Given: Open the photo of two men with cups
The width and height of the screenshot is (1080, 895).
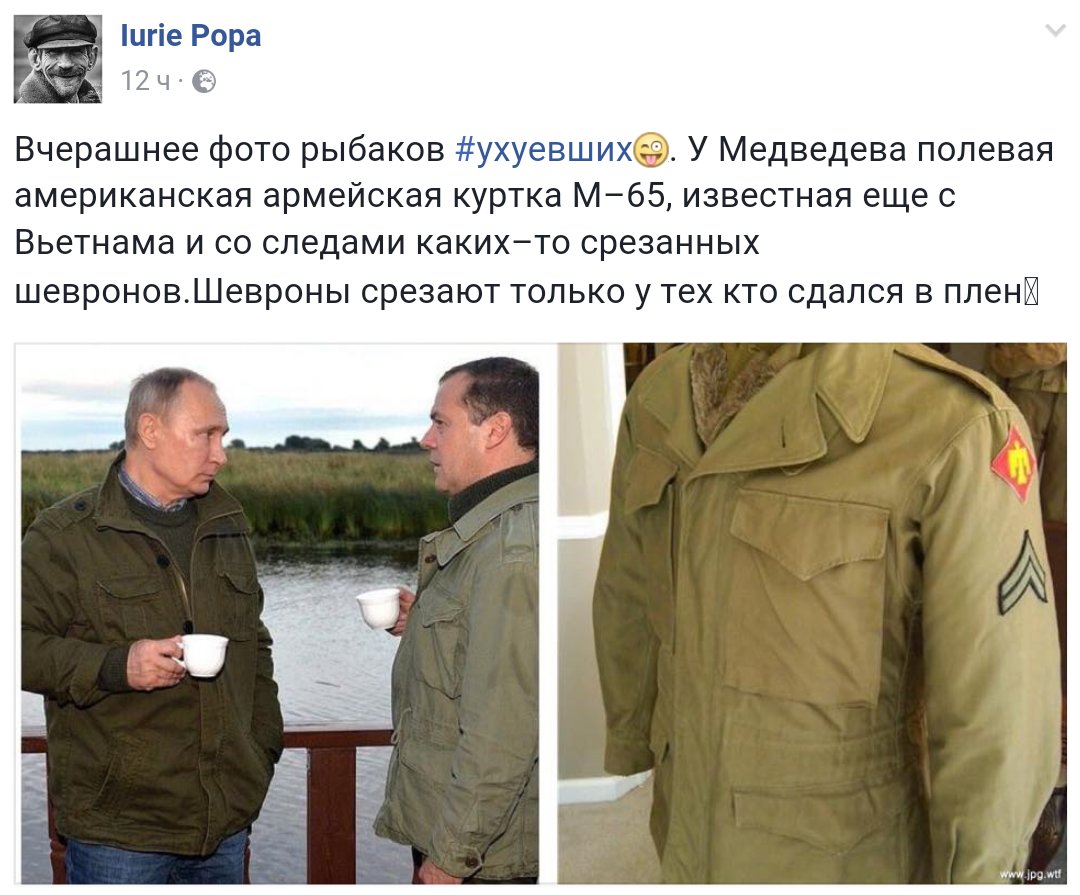Looking at the screenshot, I should coord(280,613).
